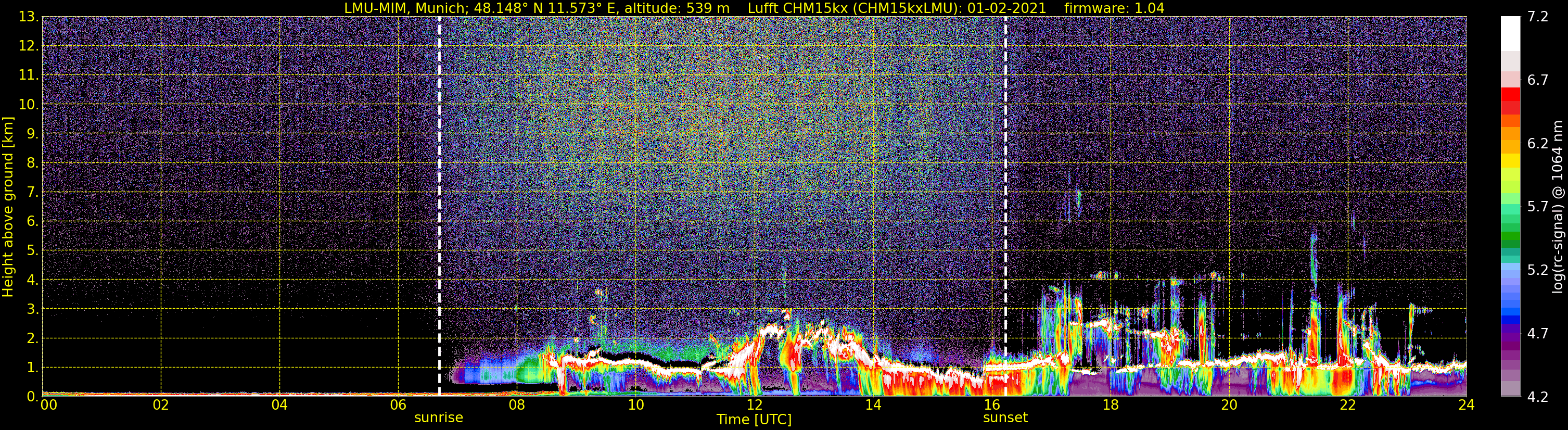1568x430 pixels.
Task: Click the x-axis tick label 10
Action: click(x=635, y=406)
